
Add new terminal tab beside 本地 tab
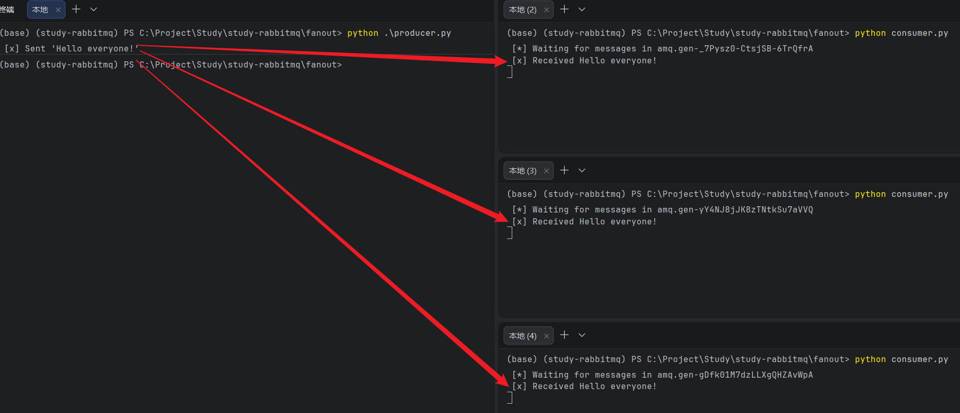tap(76, 9)
